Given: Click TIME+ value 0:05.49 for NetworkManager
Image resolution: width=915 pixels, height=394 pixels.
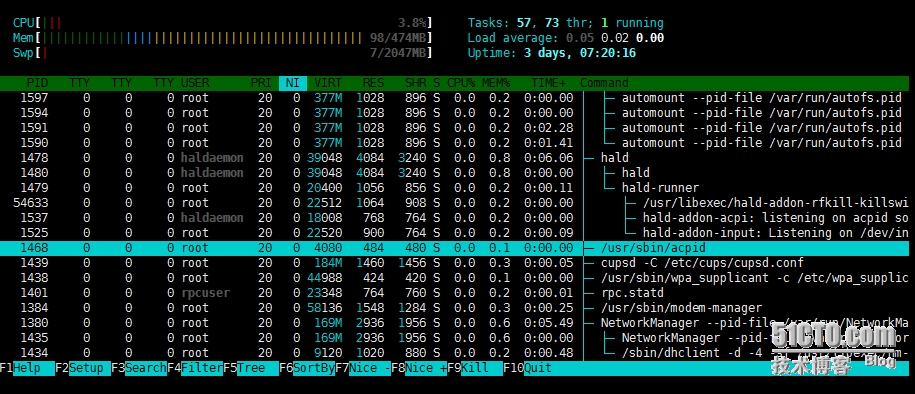Looking at the screenshot, I should (x=549, y=323).
